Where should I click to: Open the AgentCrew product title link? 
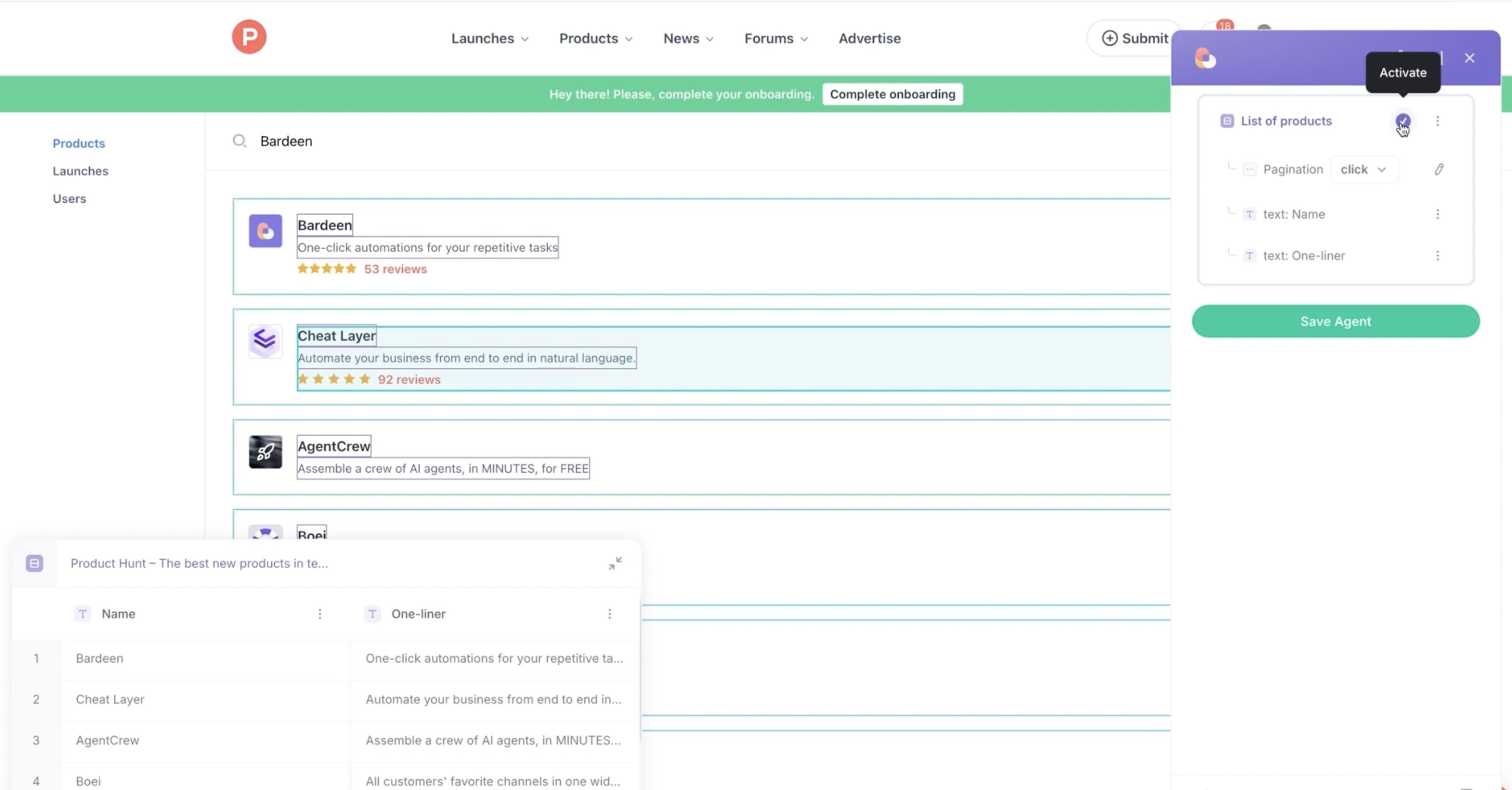(334, 446)
